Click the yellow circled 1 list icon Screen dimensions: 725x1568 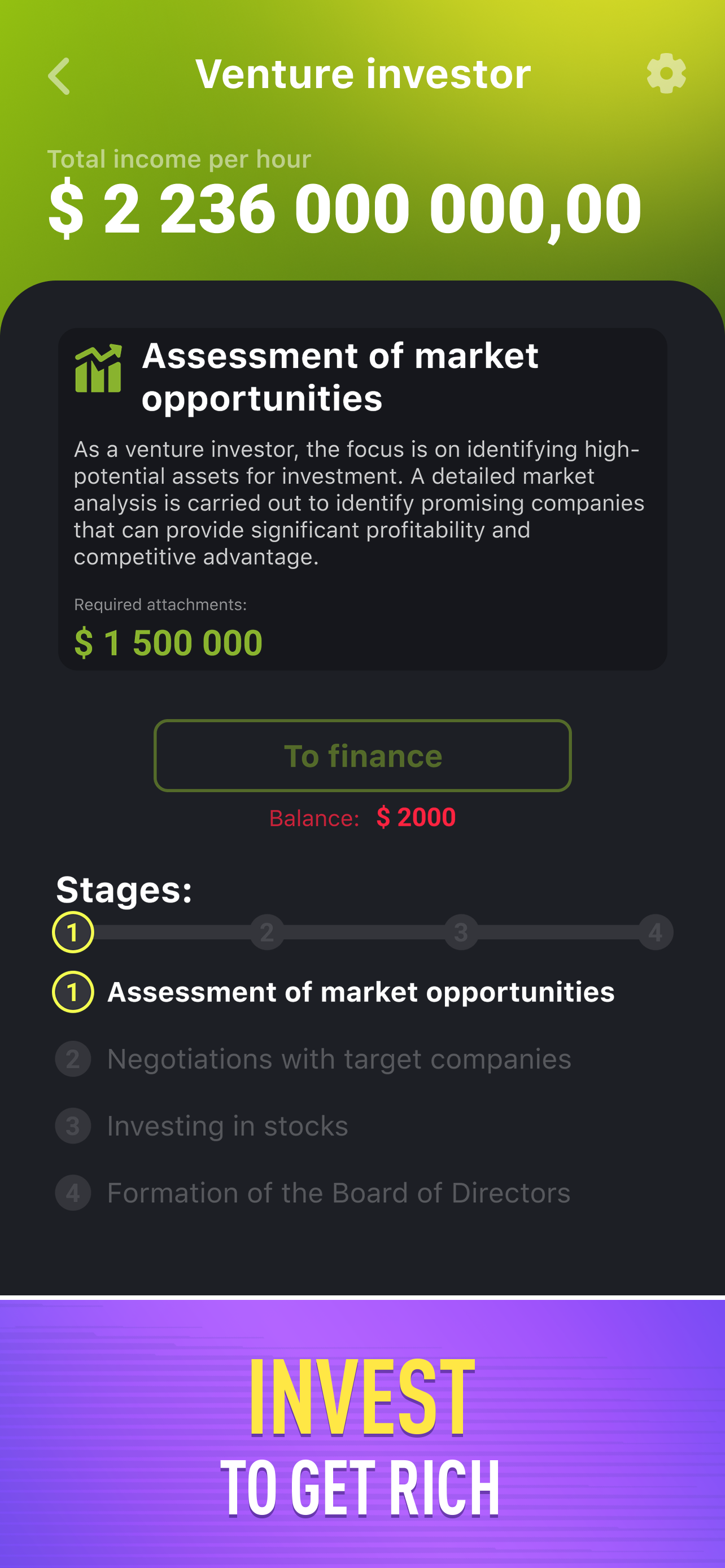pyautogui.click(x=73, y=992)
